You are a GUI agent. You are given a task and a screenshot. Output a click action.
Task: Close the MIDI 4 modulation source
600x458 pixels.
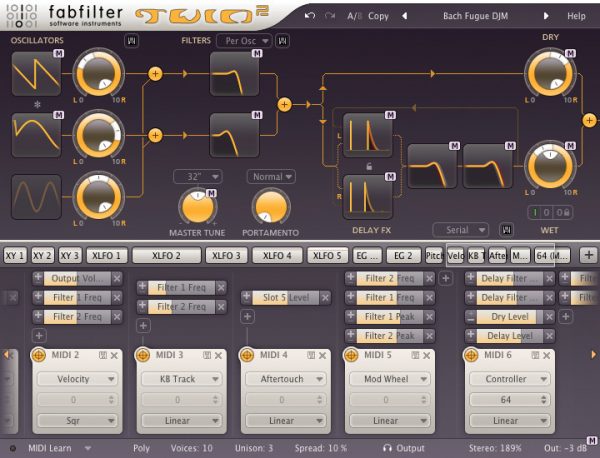[323, 356]
